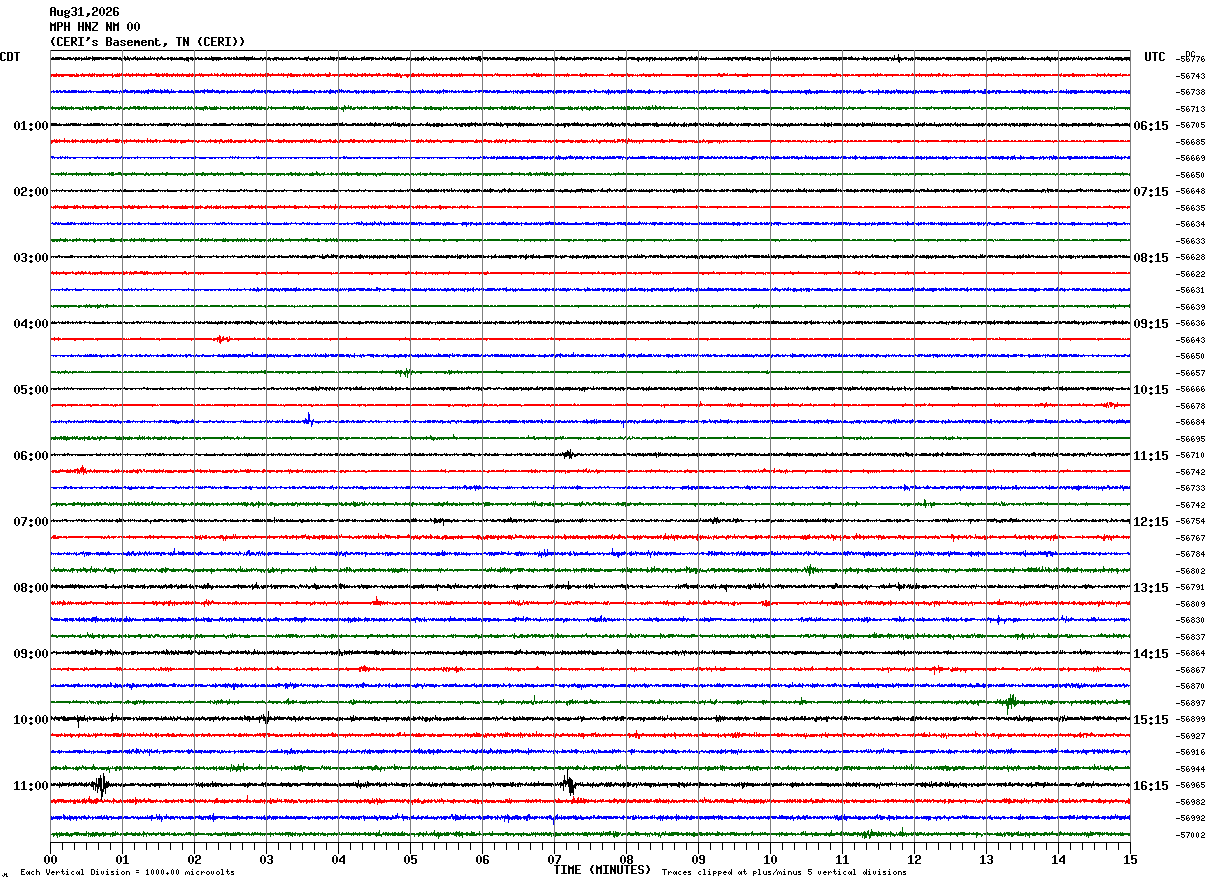
Task: Click the UTC column header
Action: (x=1155, y=57)
